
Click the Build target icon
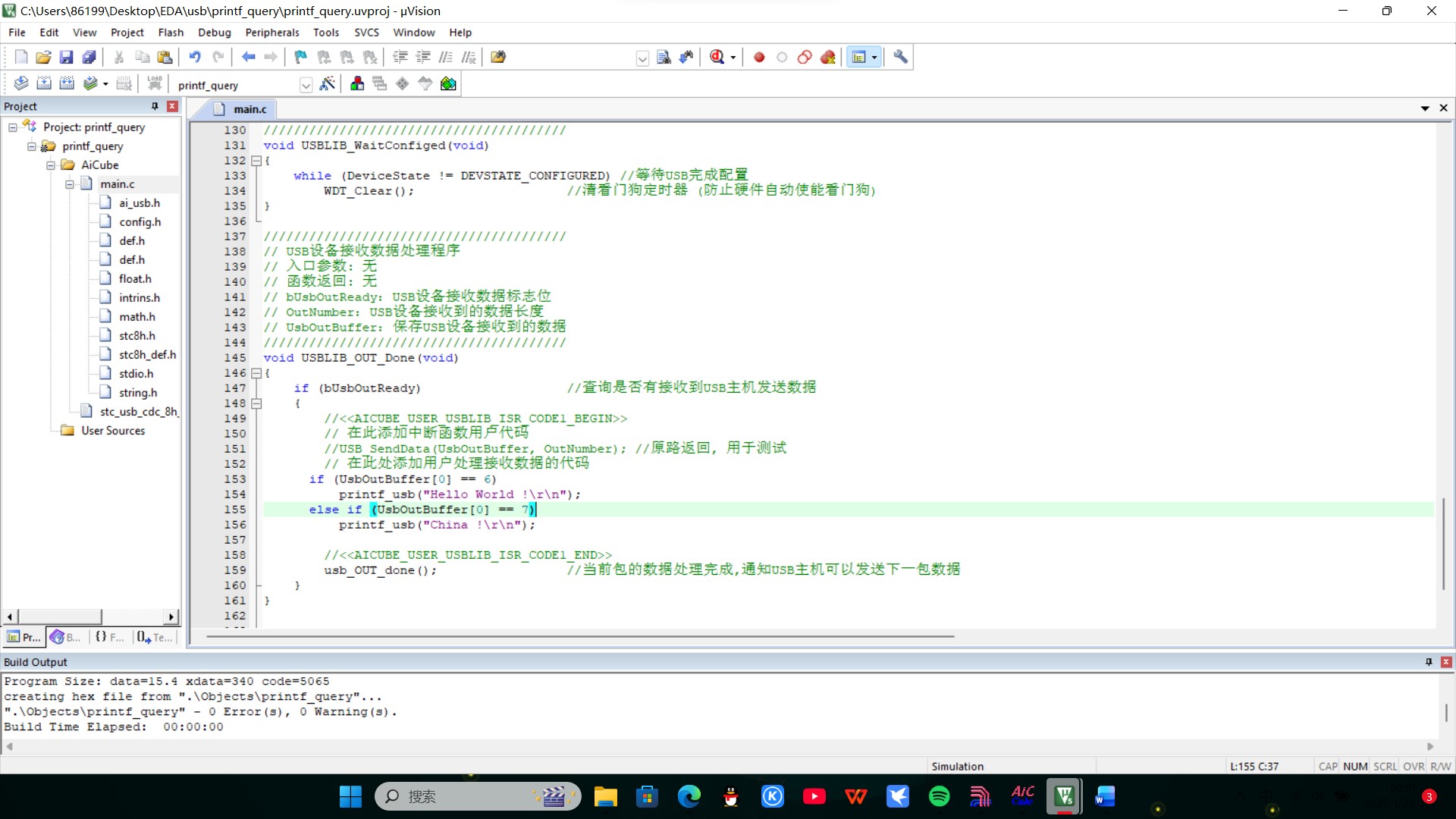click(x=44, y=84)
